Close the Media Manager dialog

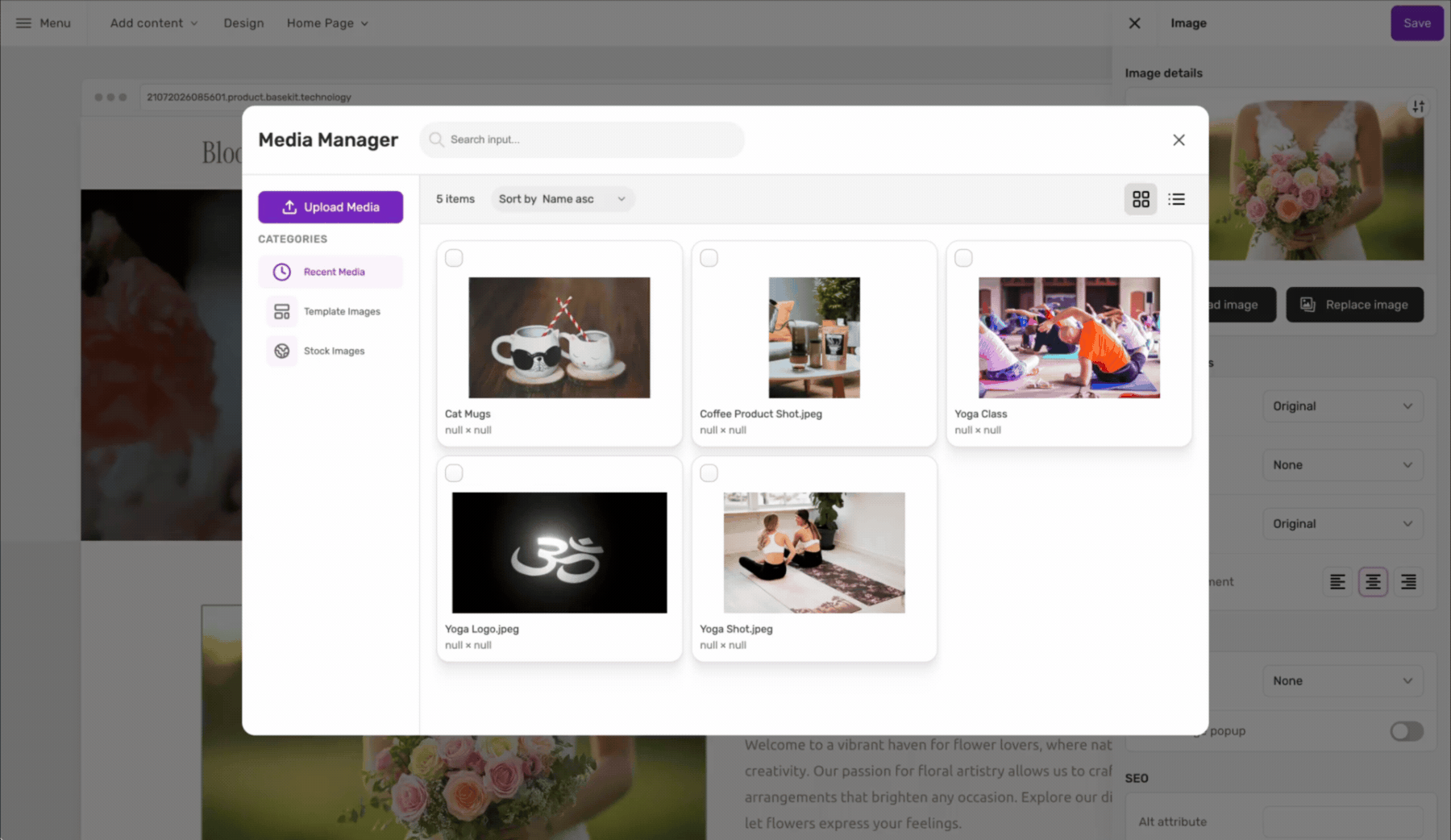pos(1179,140)
